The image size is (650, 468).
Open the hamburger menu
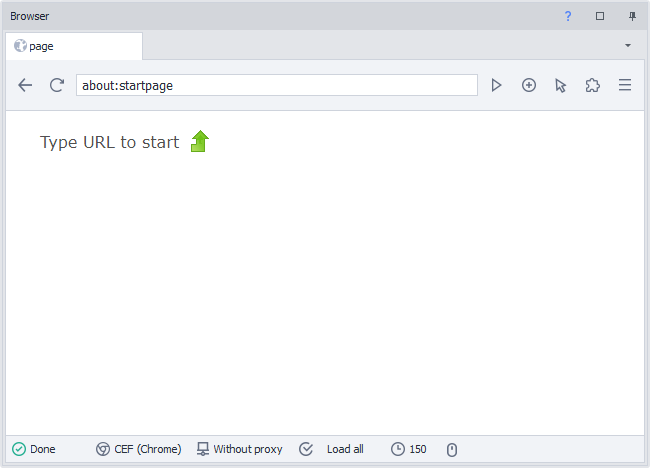pyautogui.click(x=625, y=86)
